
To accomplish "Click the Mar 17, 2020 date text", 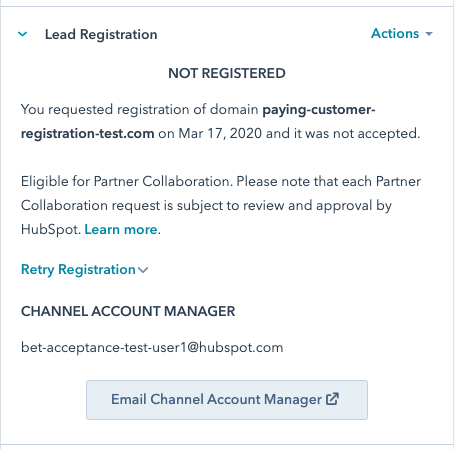I will 220,133.
